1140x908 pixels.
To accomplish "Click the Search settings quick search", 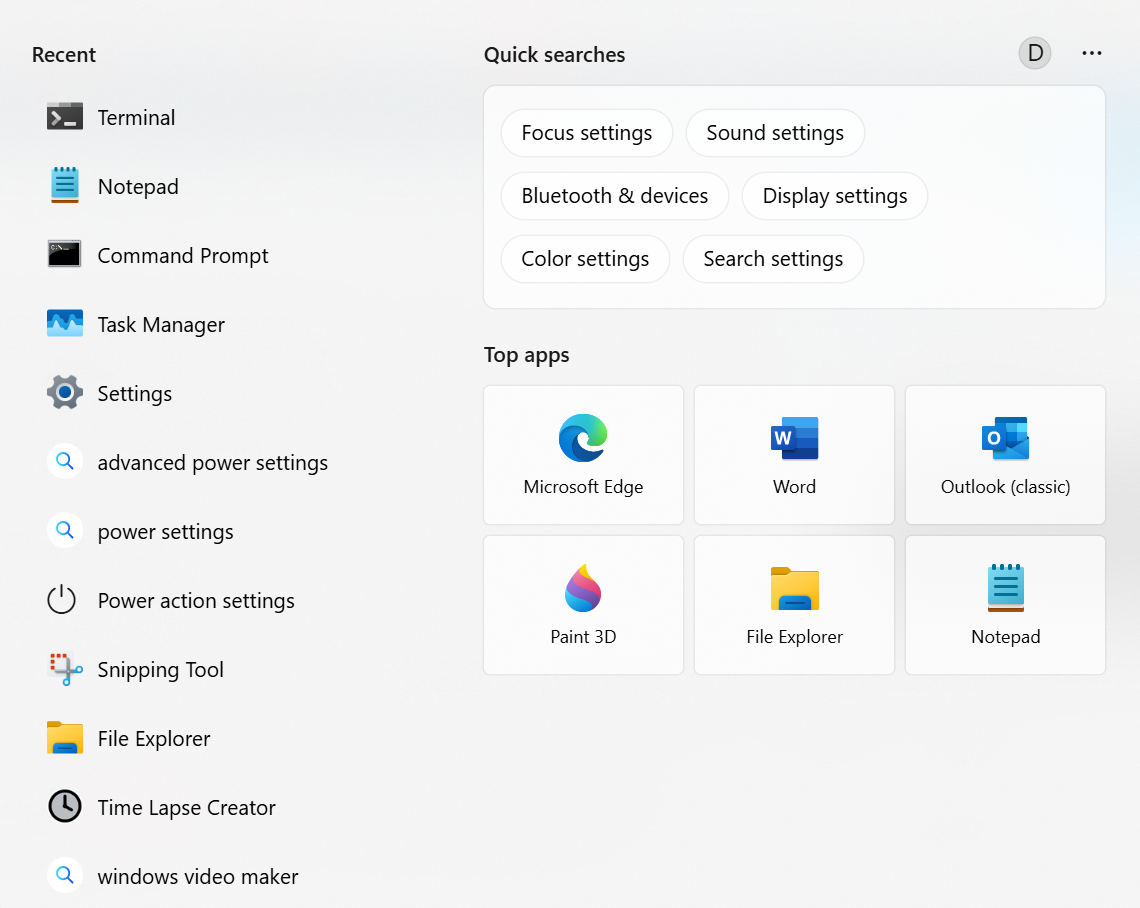I will point(773,259).
